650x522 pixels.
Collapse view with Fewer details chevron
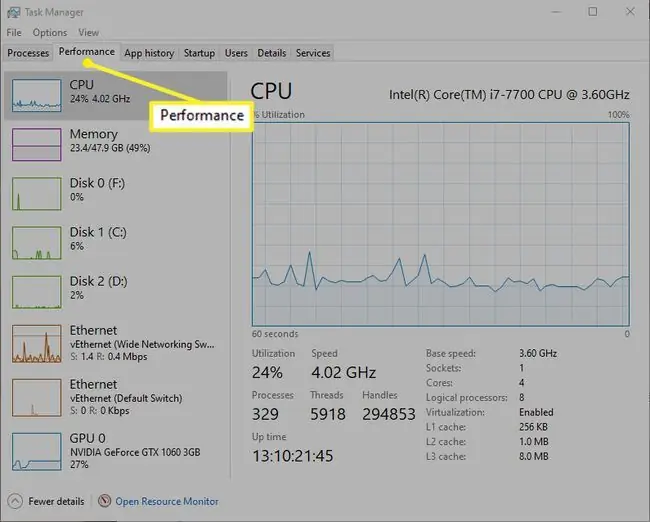pyautogui.click(x=15, y=501)
